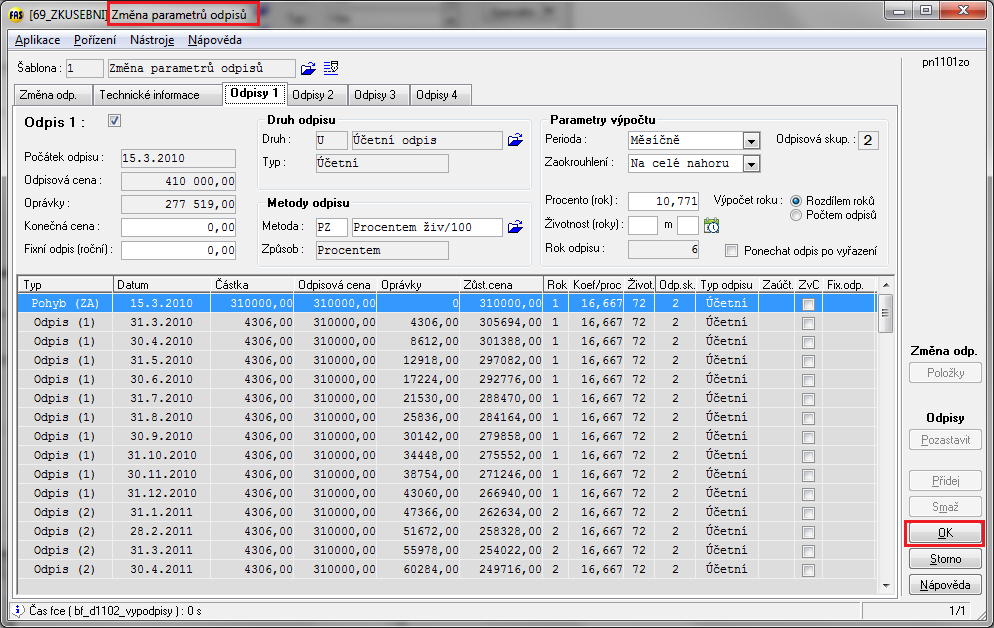Click the template list icon next to Šablona
This screenshot has height=628, width=994.
[331, 69]
